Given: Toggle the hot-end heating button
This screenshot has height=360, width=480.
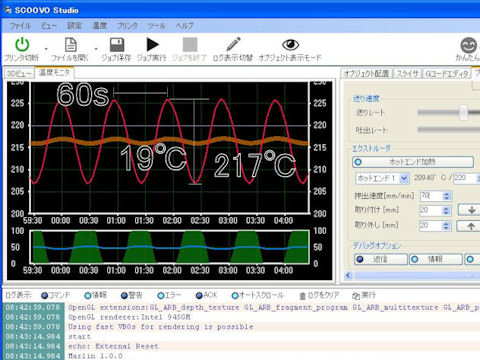Looking at the screenshot, I should coord(413,162).
